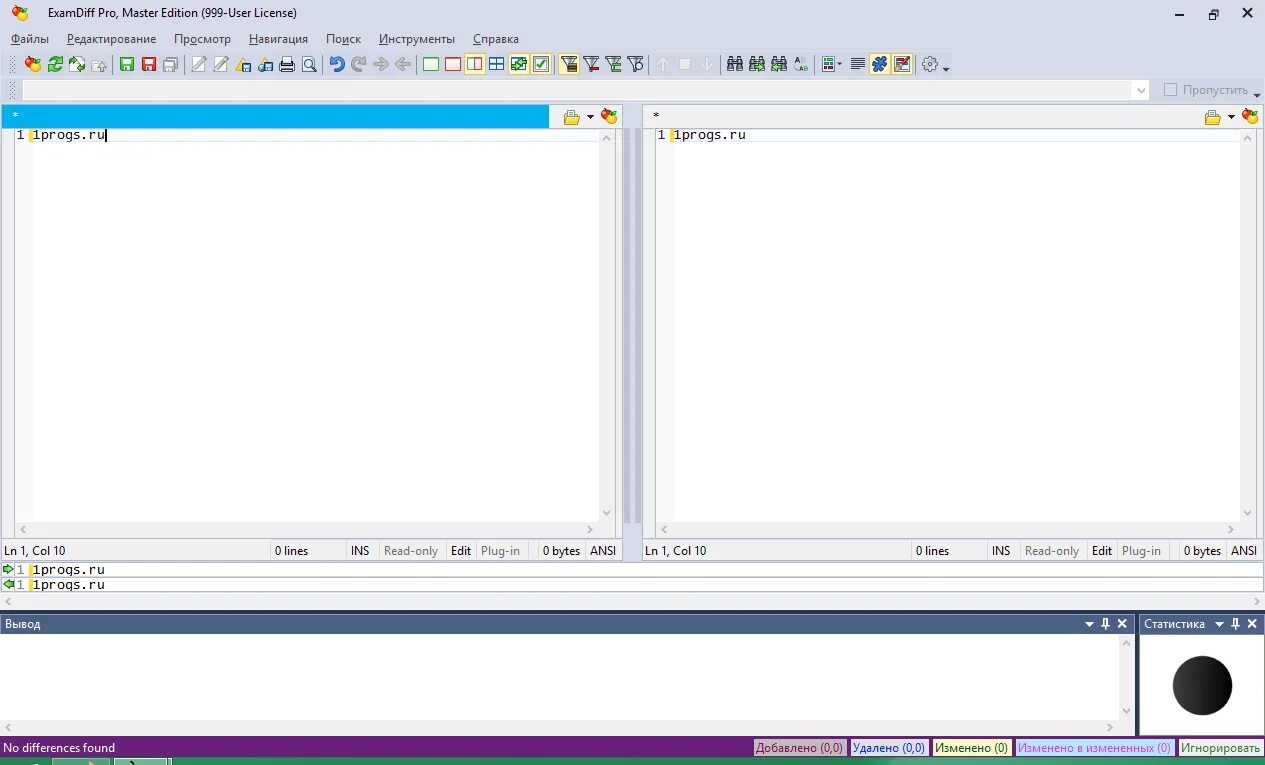Viewport: 1265px width, 765px height.
Task: Toggle the split vertical two-pane view icon
Action: pyautogui.click(x=474, y=65)
